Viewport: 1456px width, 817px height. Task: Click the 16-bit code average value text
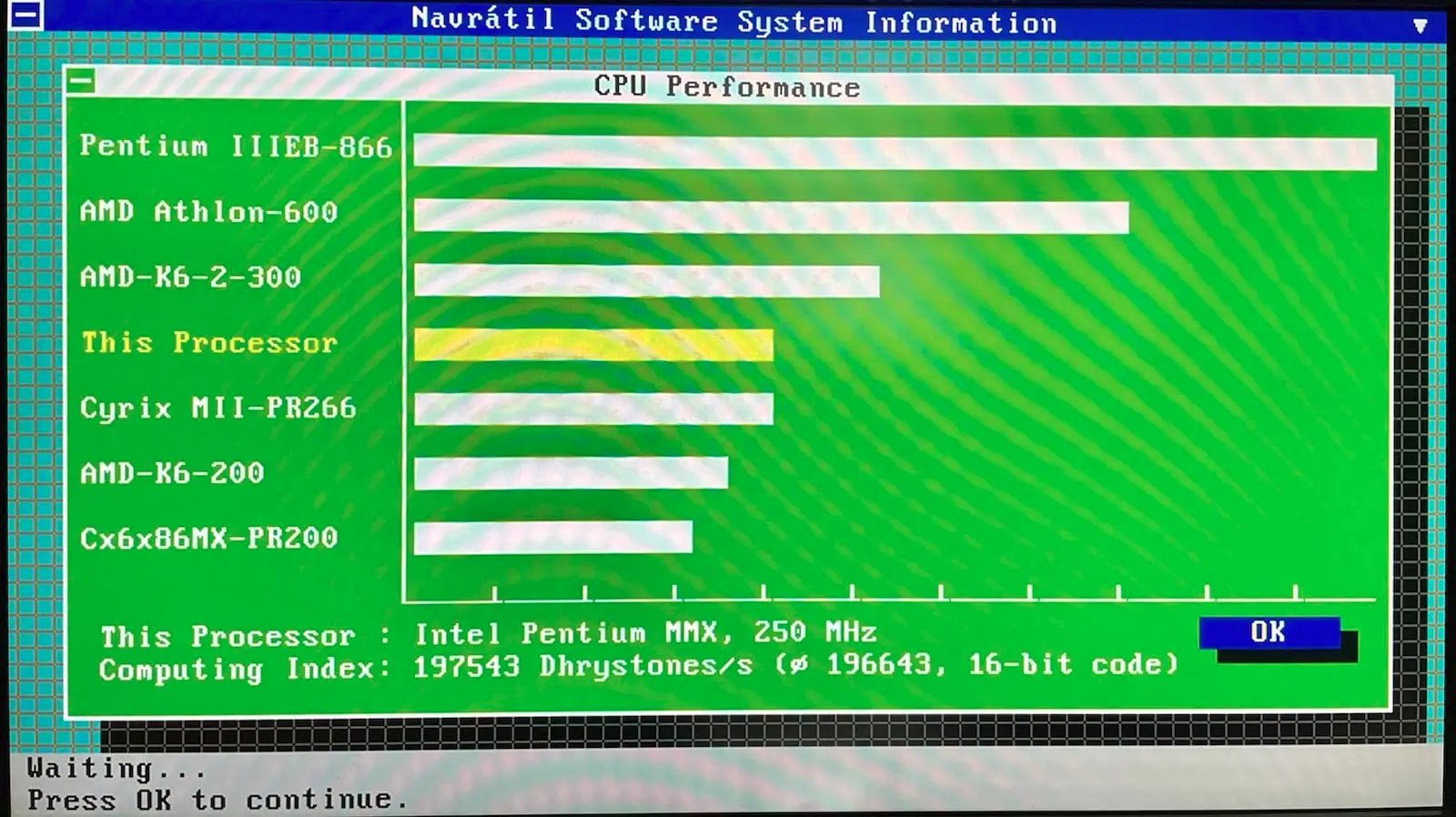tap(976, 665)
